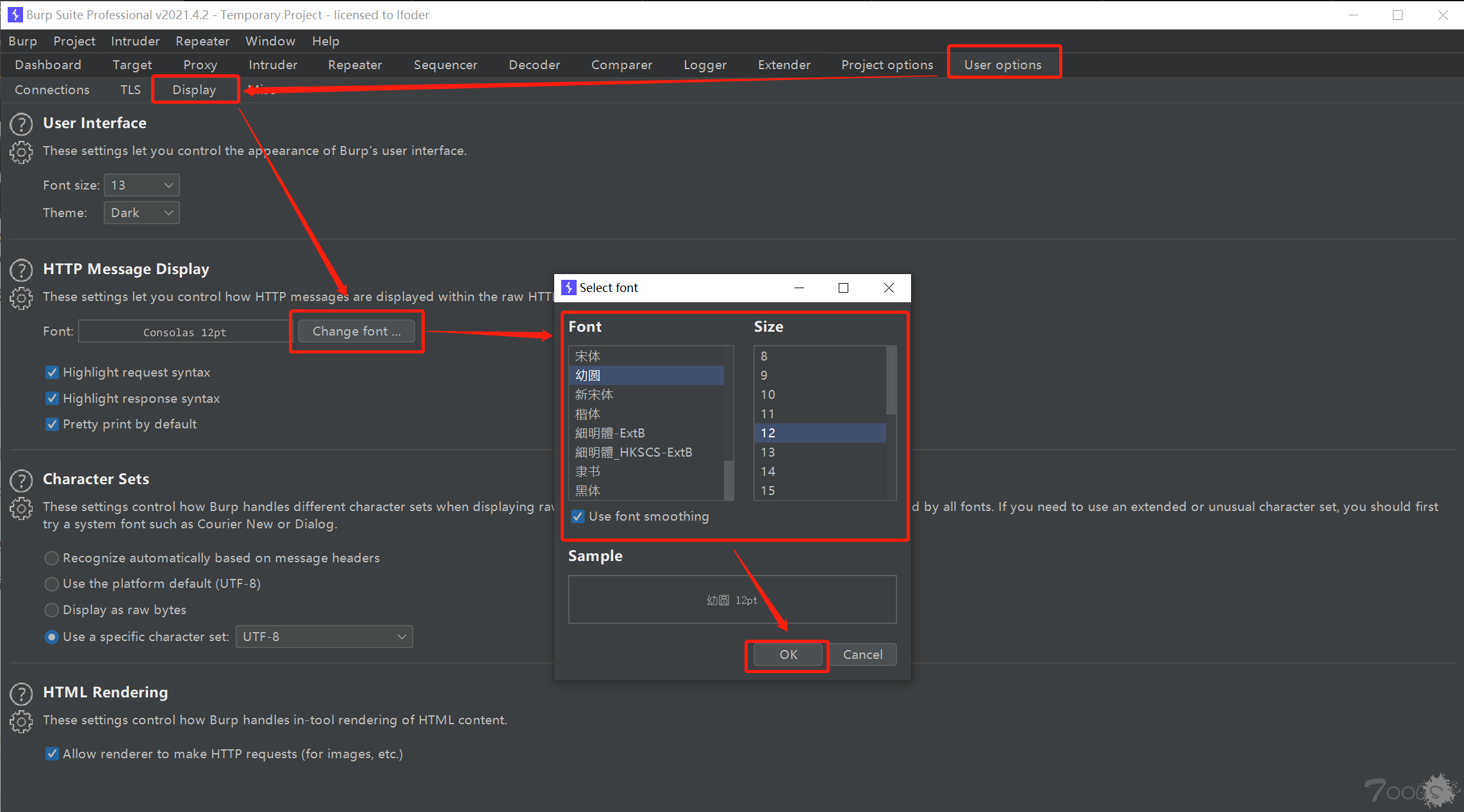Select 細明體_HKSCS-ExtB in the font list
The width and height of the screenshot is (1464, 812).
tap(646, 452)
